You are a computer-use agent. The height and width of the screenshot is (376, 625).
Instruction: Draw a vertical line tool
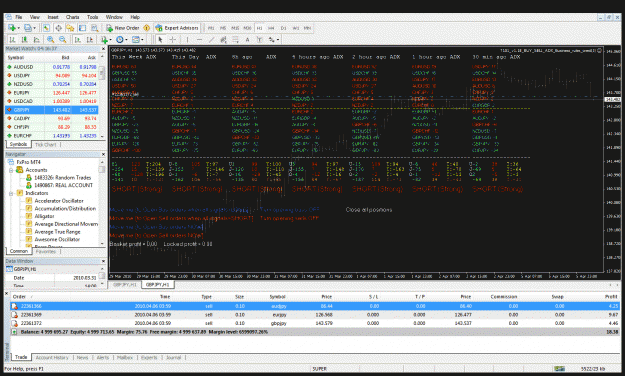point(187,39)
